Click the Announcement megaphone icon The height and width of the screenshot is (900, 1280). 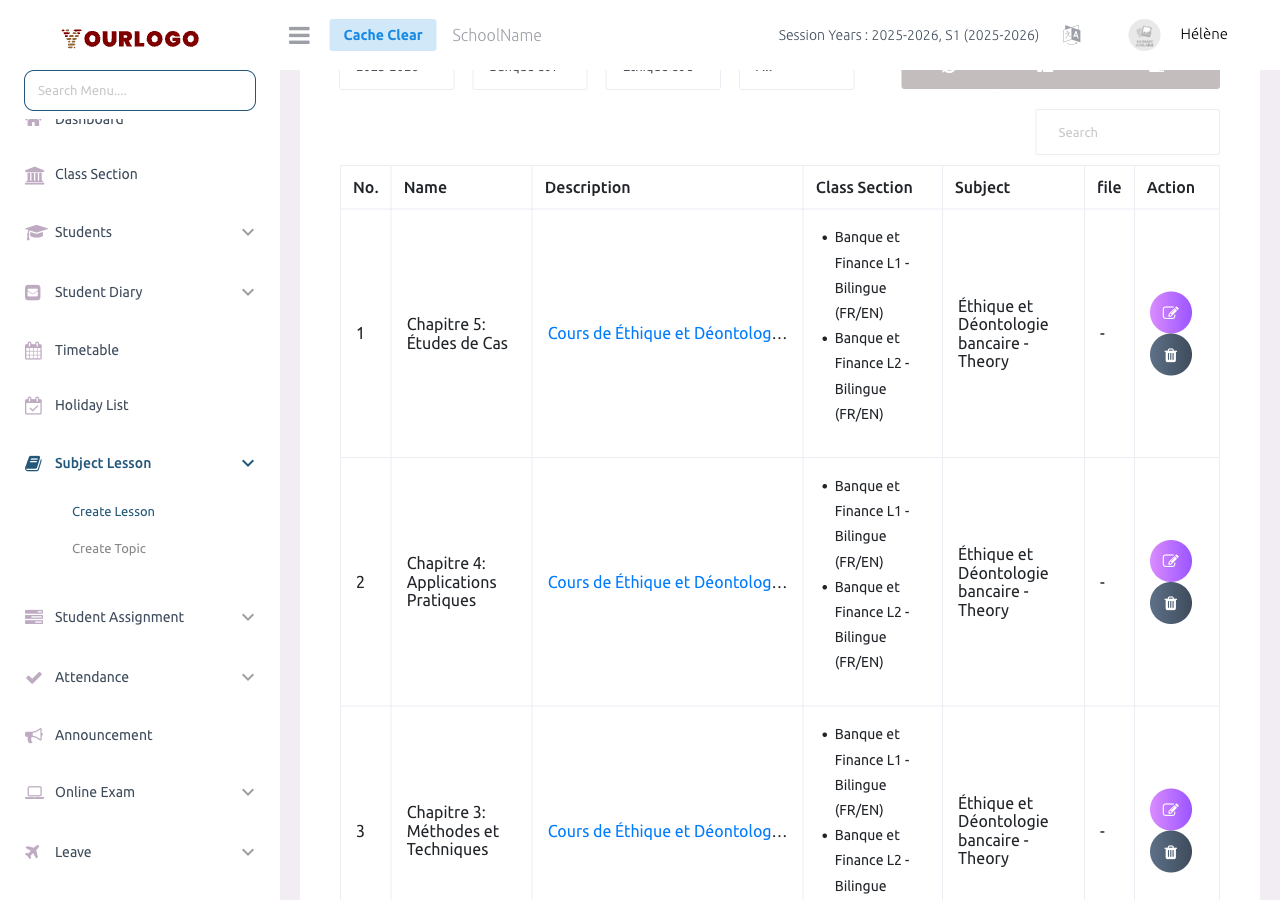[33, 734]
